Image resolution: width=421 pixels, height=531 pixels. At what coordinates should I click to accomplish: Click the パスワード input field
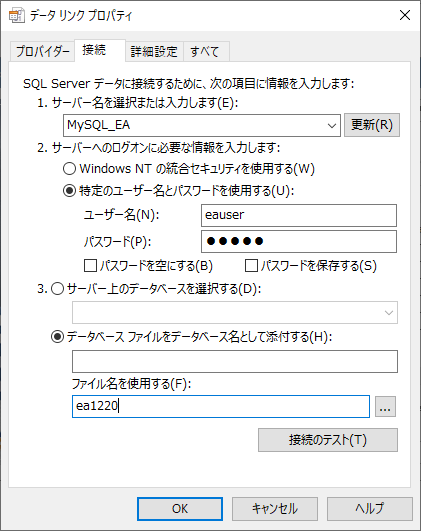click(299, 241)
